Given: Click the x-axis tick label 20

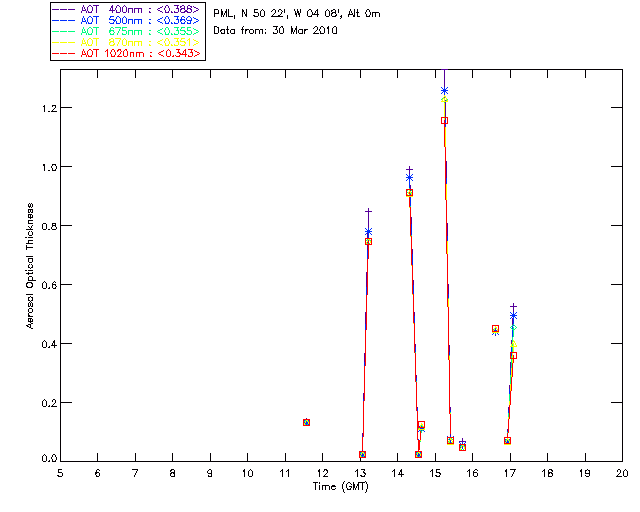Looking at the screenshot, I should [622, 474].
